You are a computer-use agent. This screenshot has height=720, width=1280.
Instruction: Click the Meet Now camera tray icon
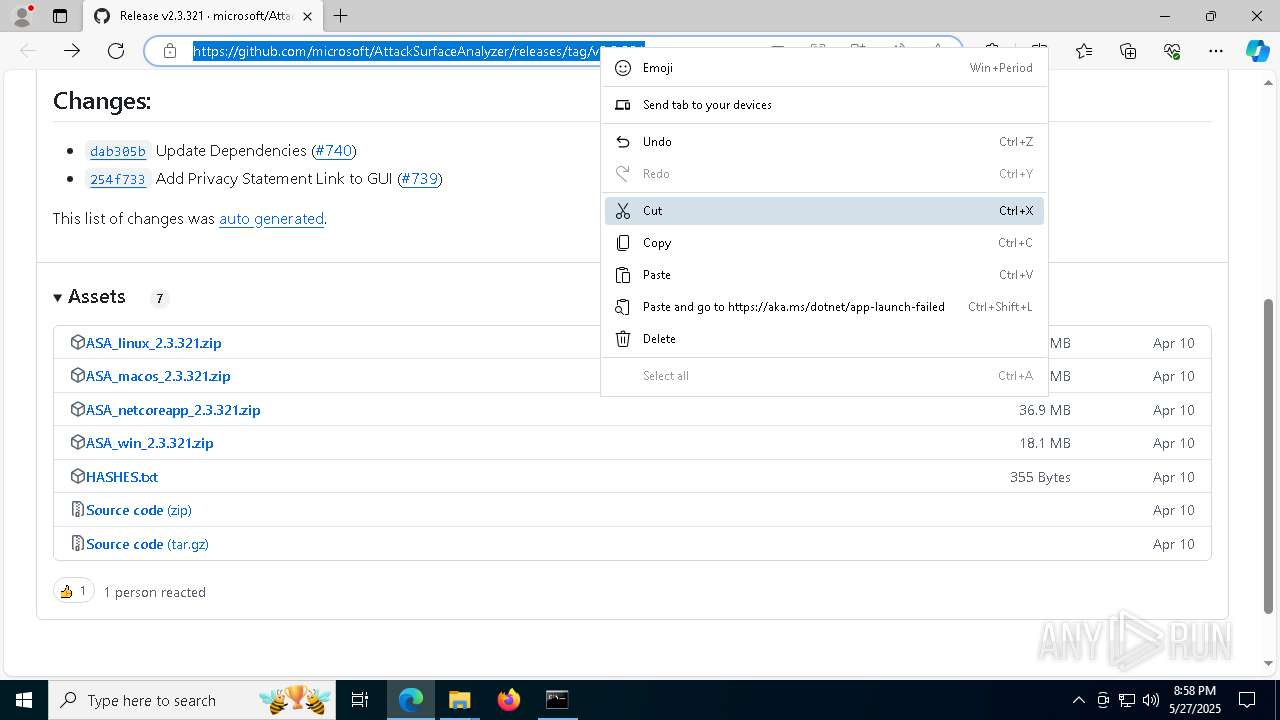coord(1103,700)
